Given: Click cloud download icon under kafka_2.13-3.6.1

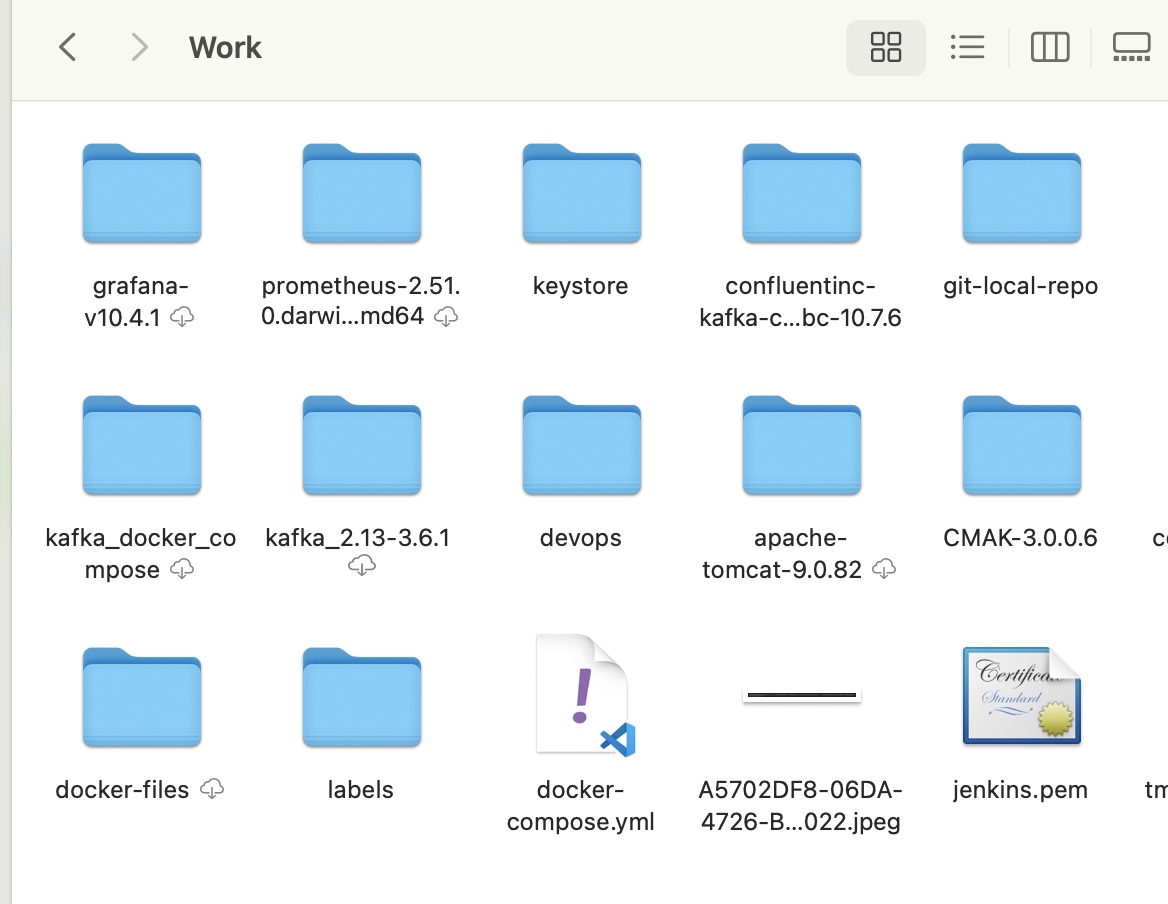Looking at the screenshot, I should click(x=362, y=566).
